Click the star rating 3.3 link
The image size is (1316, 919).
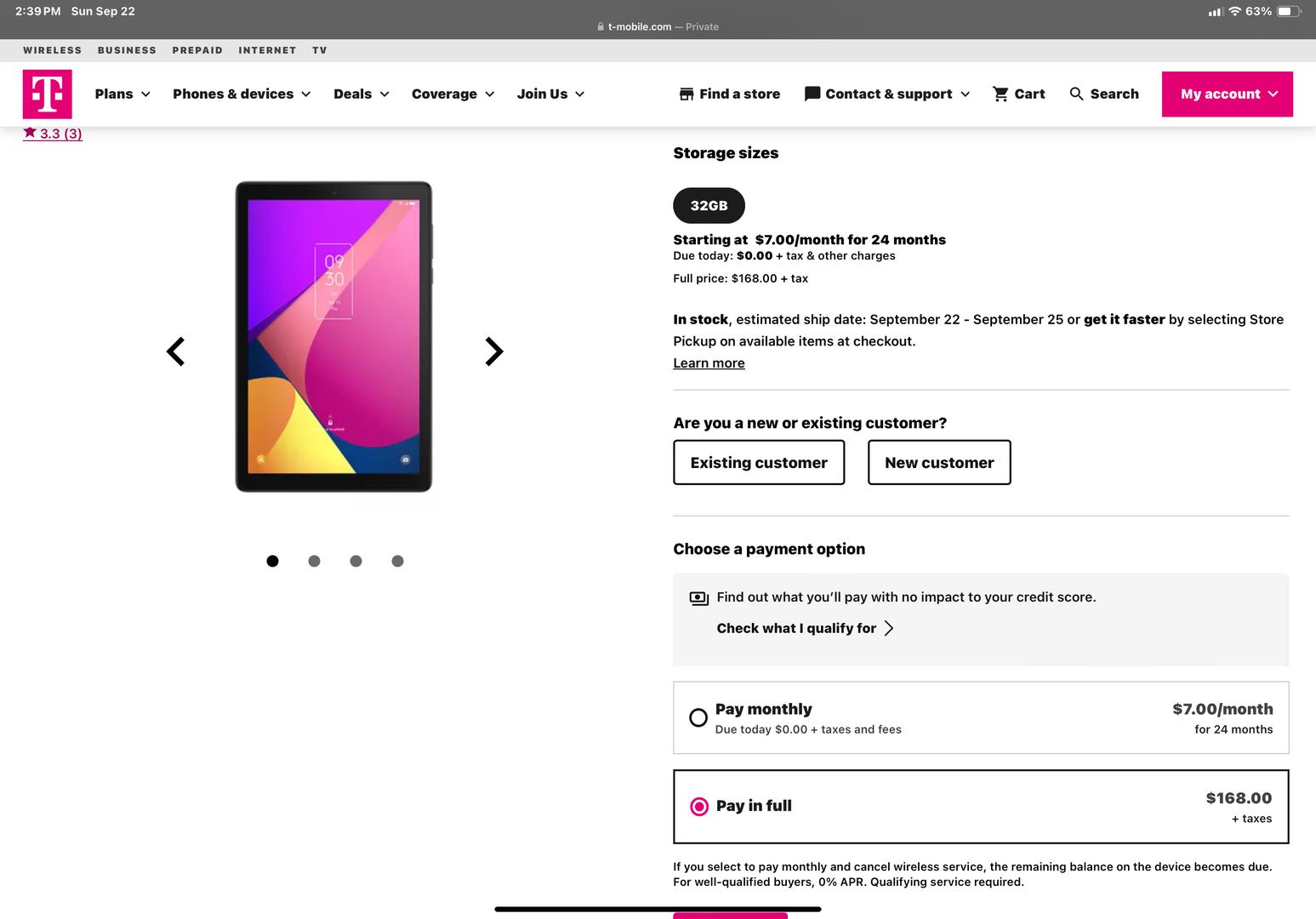[53, 134]
